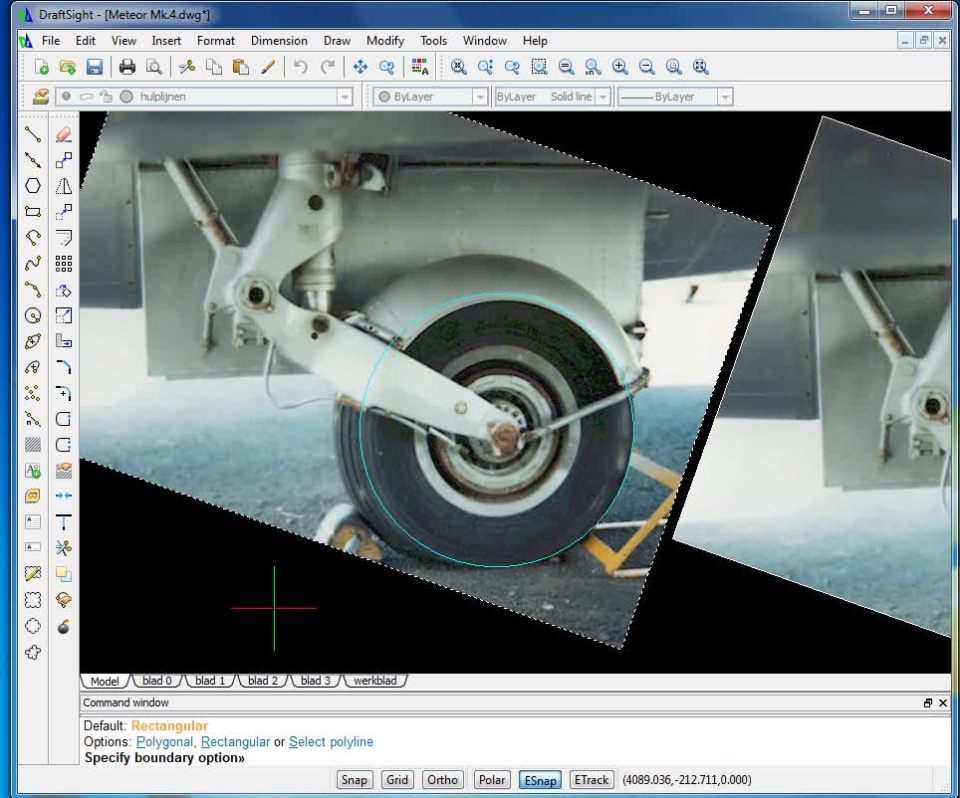960x798 pixels.
Task: Open the Dimension menu
Action: 279,41
